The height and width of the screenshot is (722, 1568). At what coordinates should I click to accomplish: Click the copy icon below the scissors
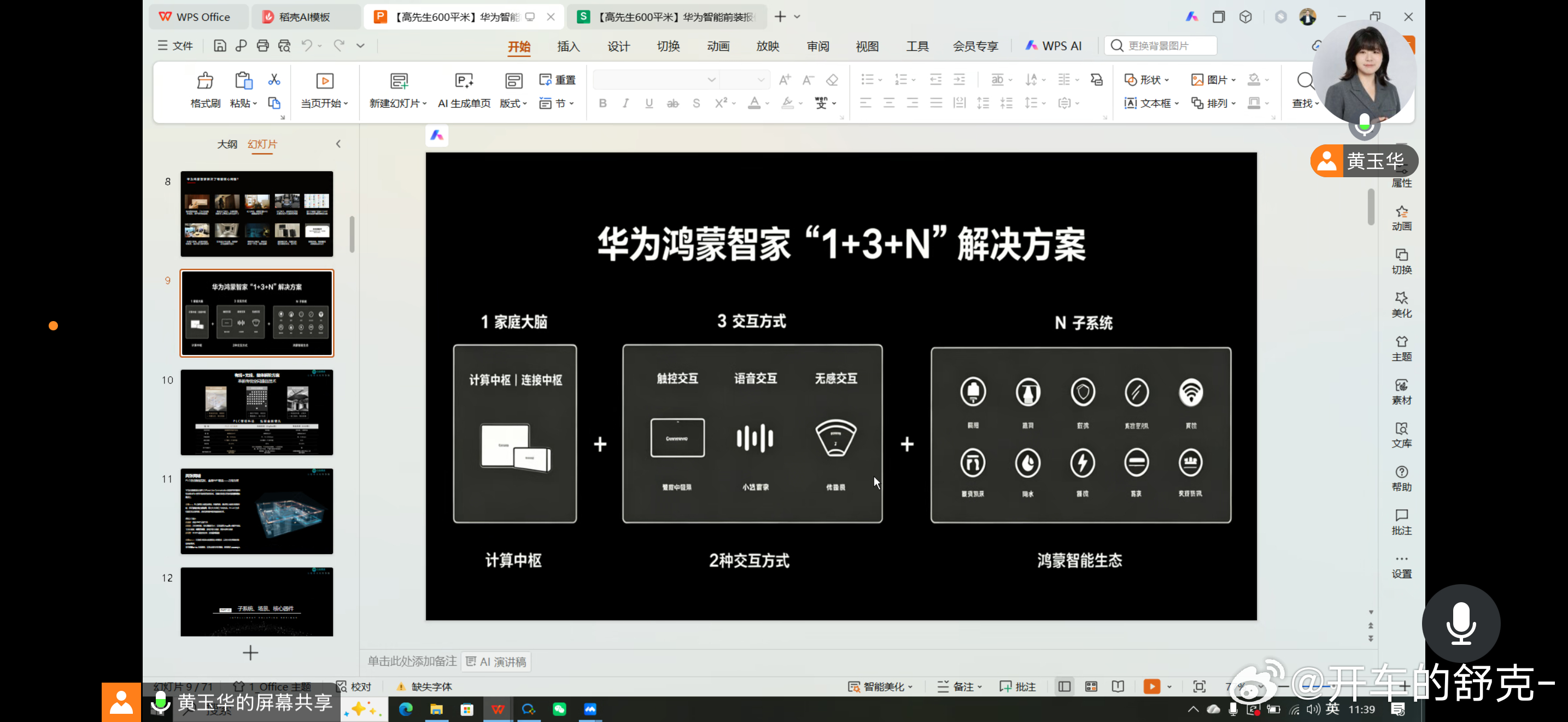[274, 103]
